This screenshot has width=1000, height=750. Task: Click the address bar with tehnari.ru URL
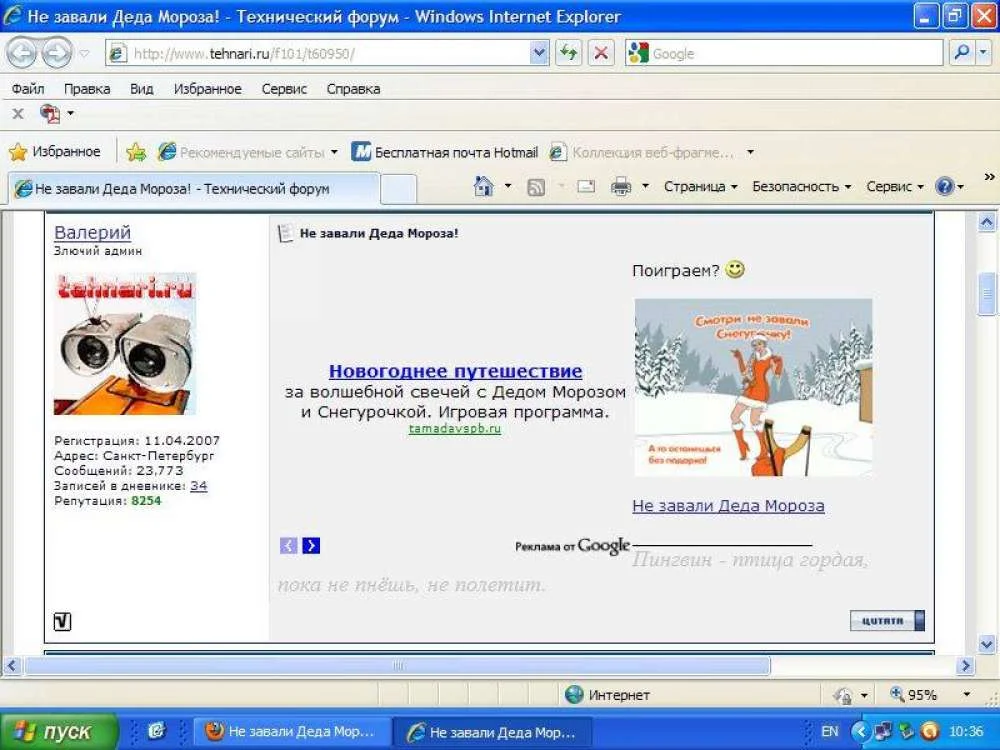pyautogui.click(x=318, y=54)
